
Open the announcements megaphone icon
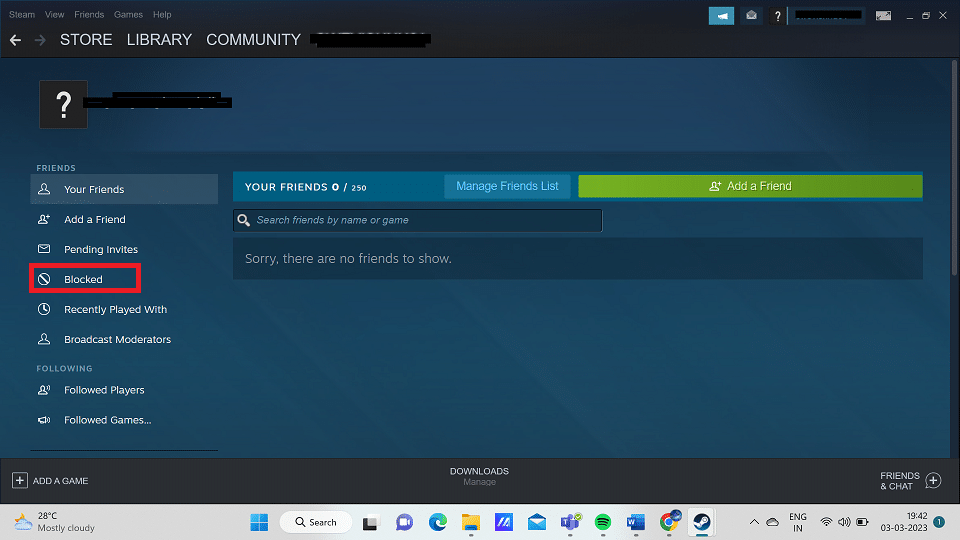[x=721, y=16]
